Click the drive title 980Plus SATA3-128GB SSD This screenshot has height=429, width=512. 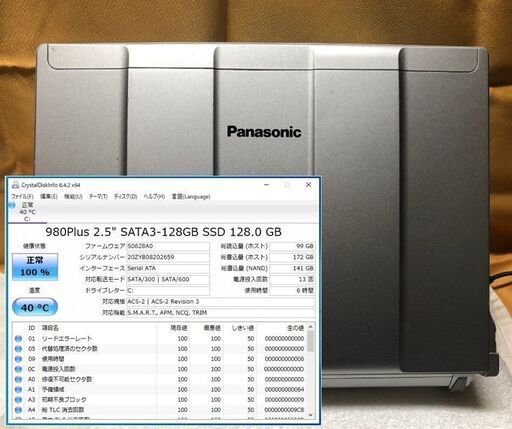pyautogui.click(x=163, y=232)
